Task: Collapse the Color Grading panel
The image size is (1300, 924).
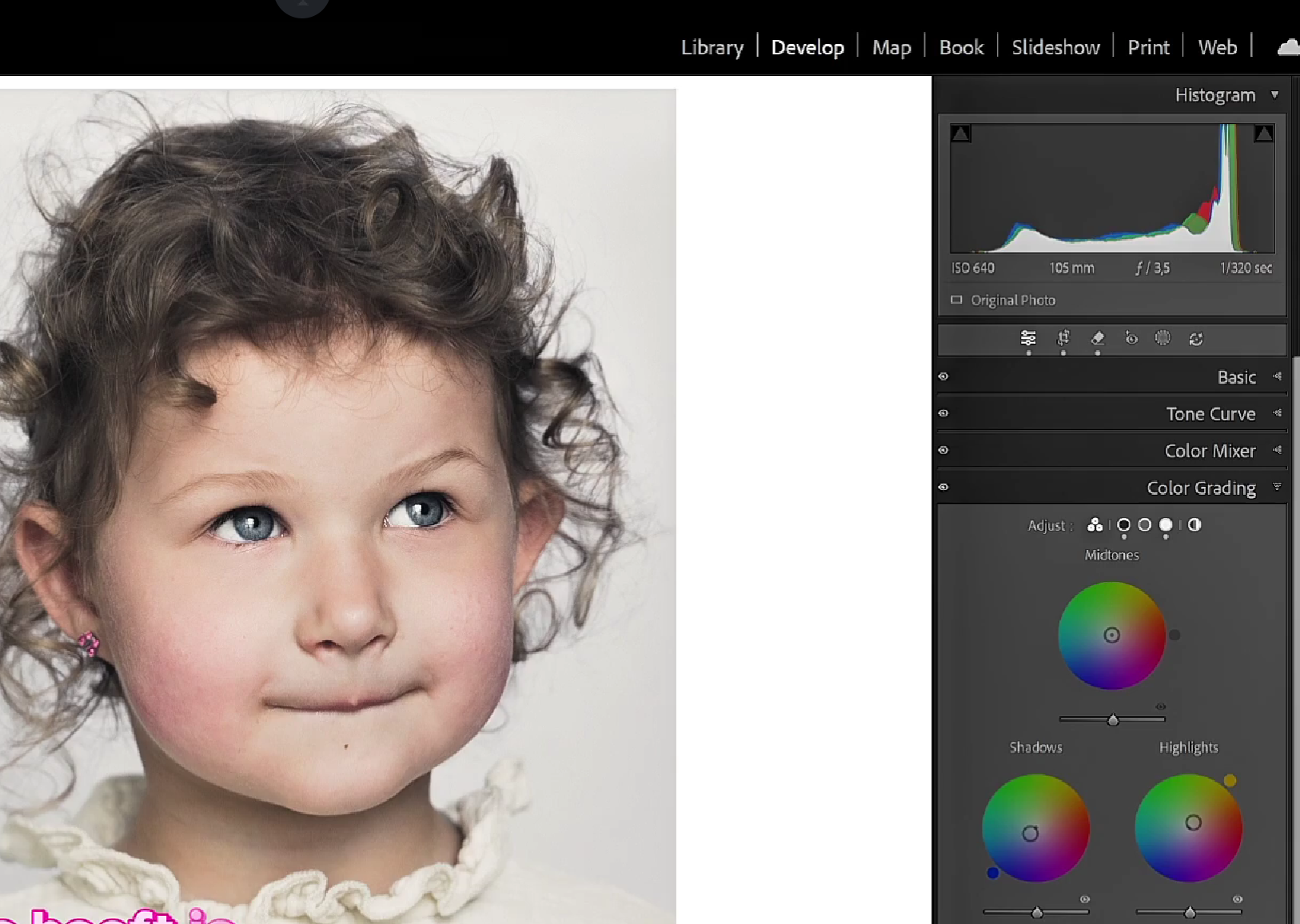Action: click(x=1277, y=487)
